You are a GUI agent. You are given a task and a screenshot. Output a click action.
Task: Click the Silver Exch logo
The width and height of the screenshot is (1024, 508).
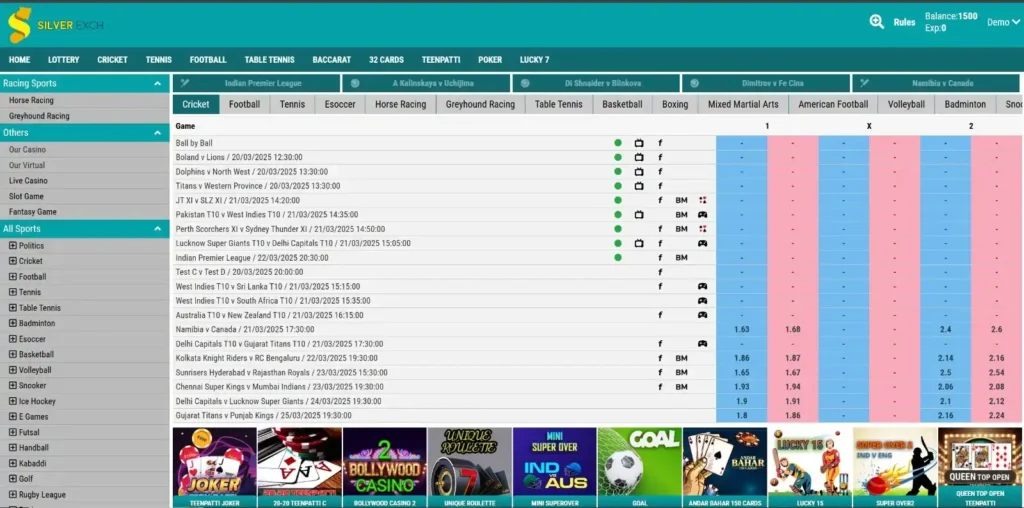click(x=55, y=25)
